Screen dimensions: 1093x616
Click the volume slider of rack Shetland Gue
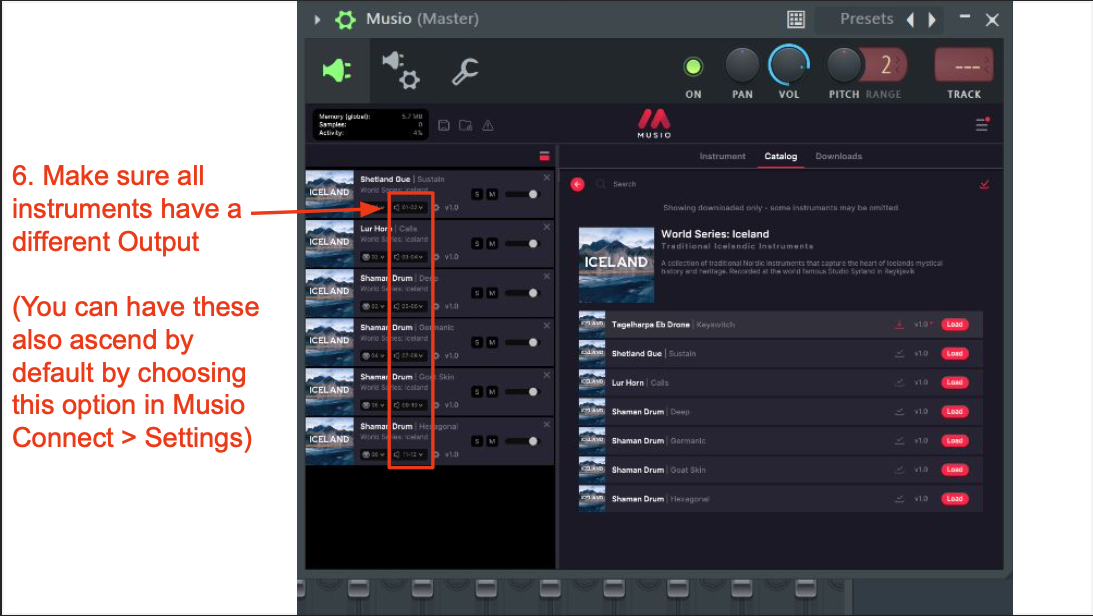click(522, 194)
